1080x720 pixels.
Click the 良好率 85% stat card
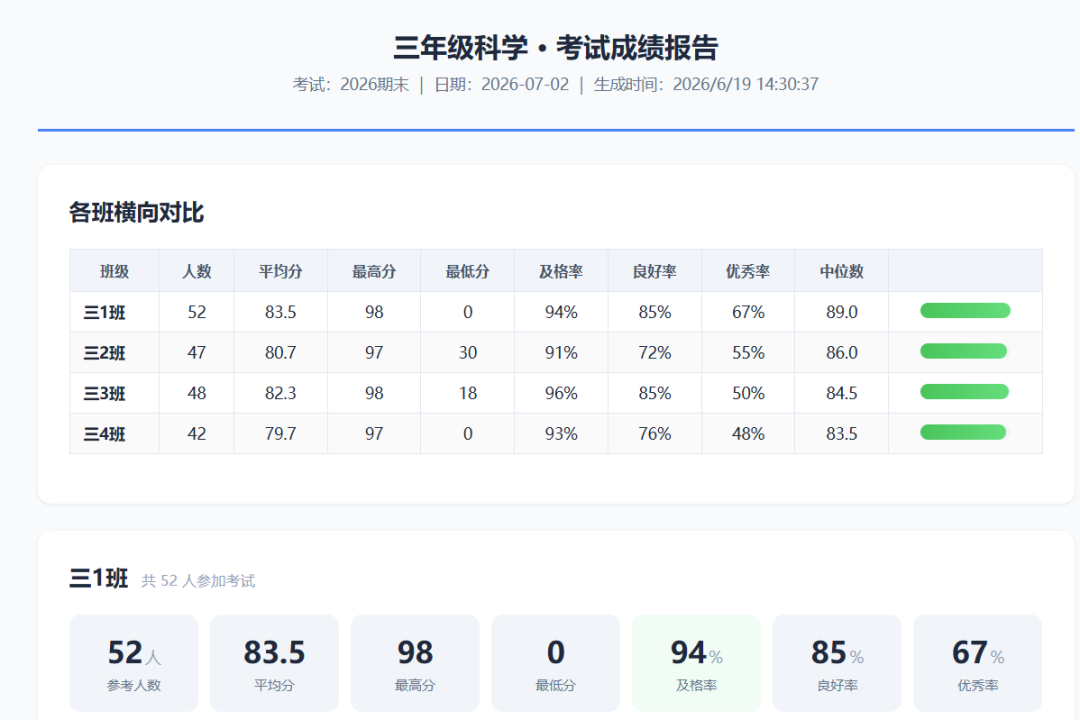837,663
